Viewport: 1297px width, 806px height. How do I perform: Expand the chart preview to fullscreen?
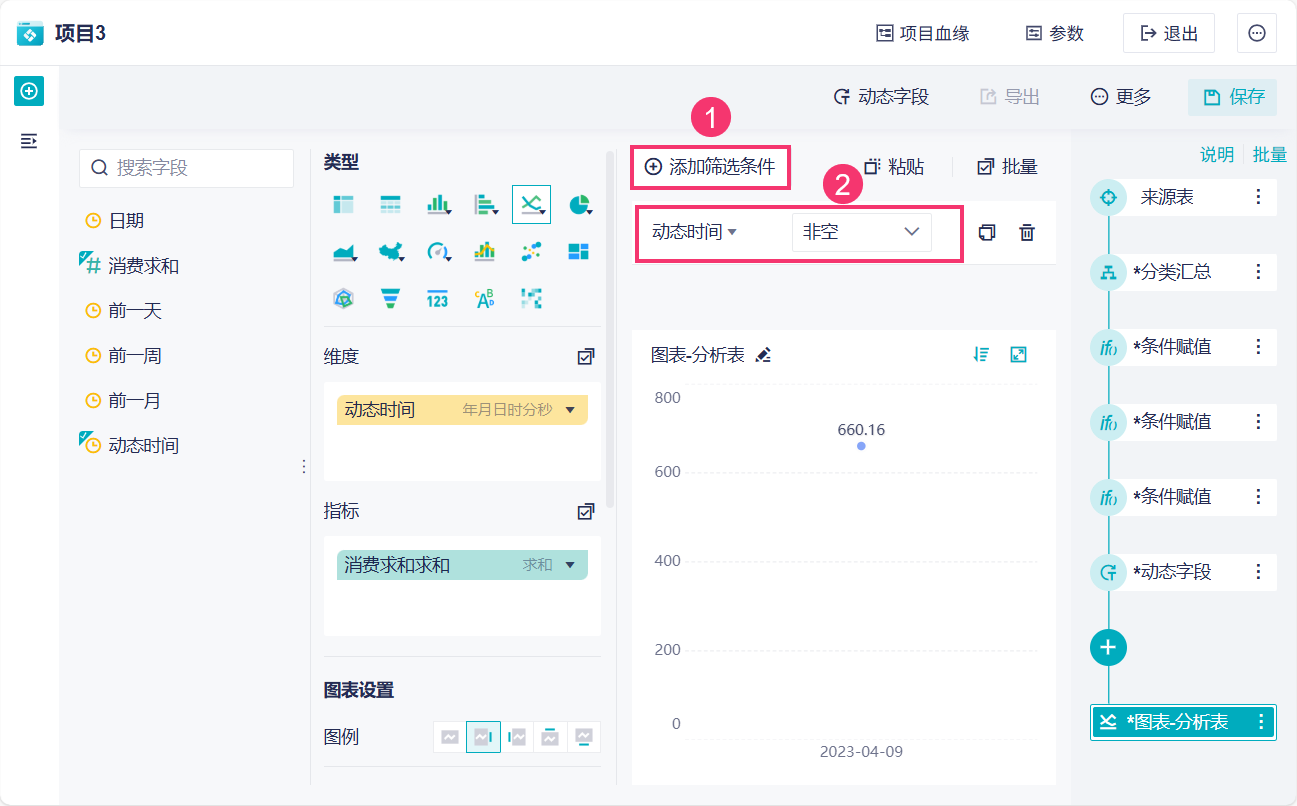point(1019,354)
